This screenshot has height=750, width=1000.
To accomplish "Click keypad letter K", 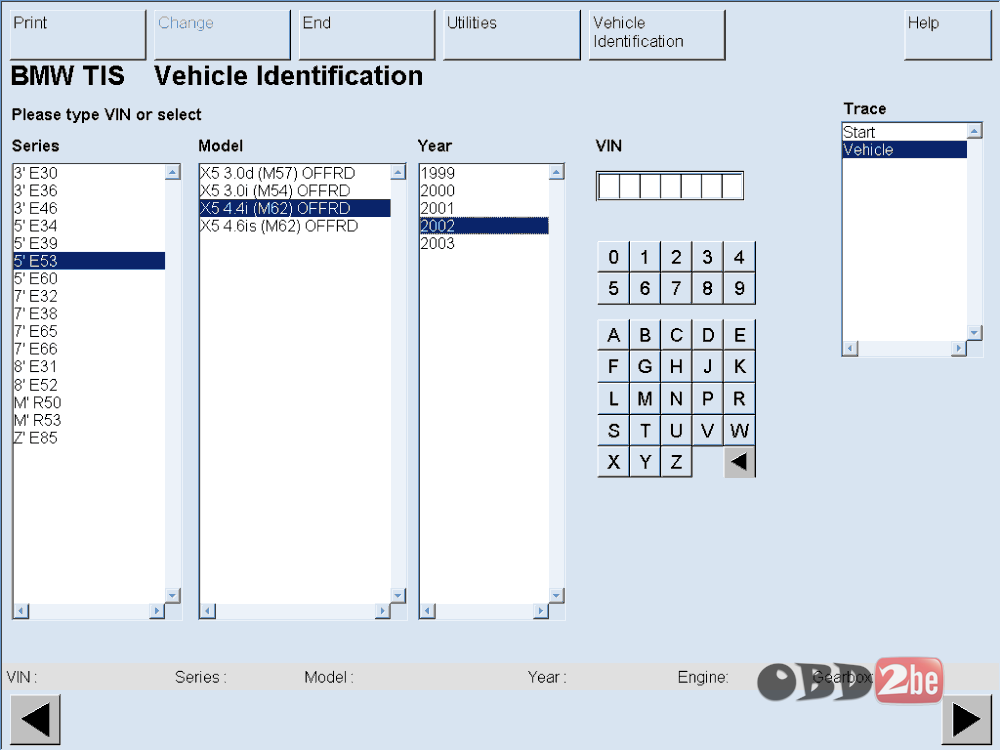I will click(739, 367).
